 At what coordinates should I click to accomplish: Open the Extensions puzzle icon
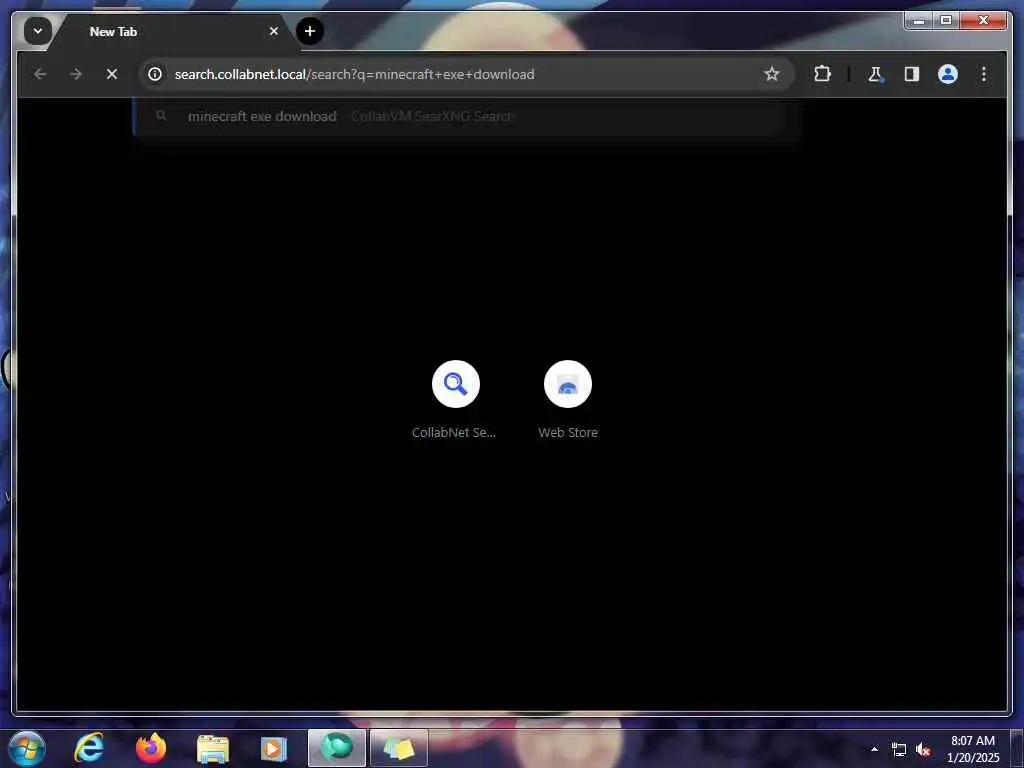(822, 74)
